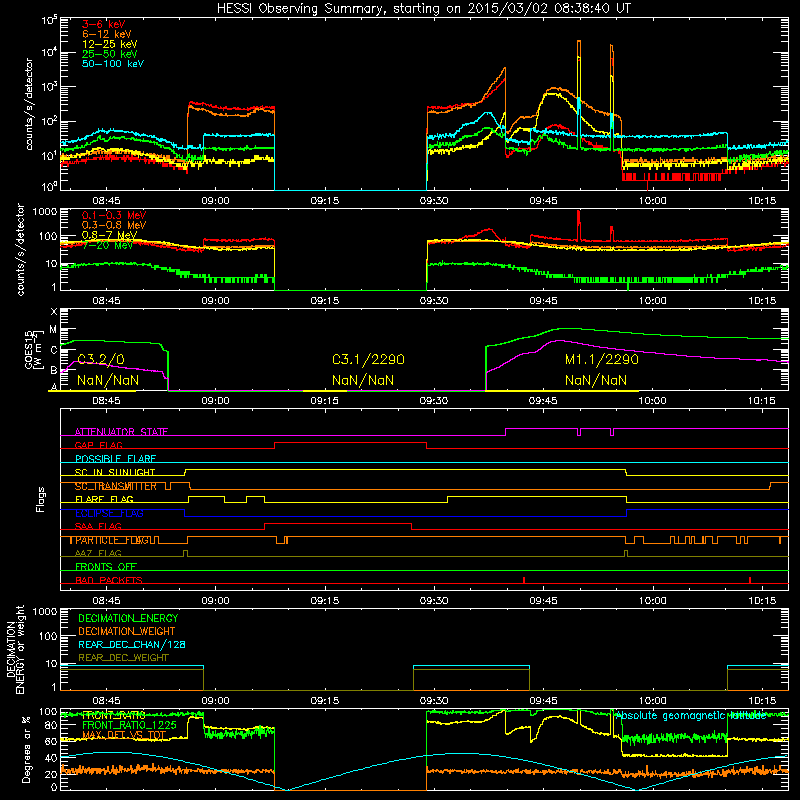Click the POSSIBLE_FLARE flag label
Viewport: 800px width, 800px height.
pos(115,459)
